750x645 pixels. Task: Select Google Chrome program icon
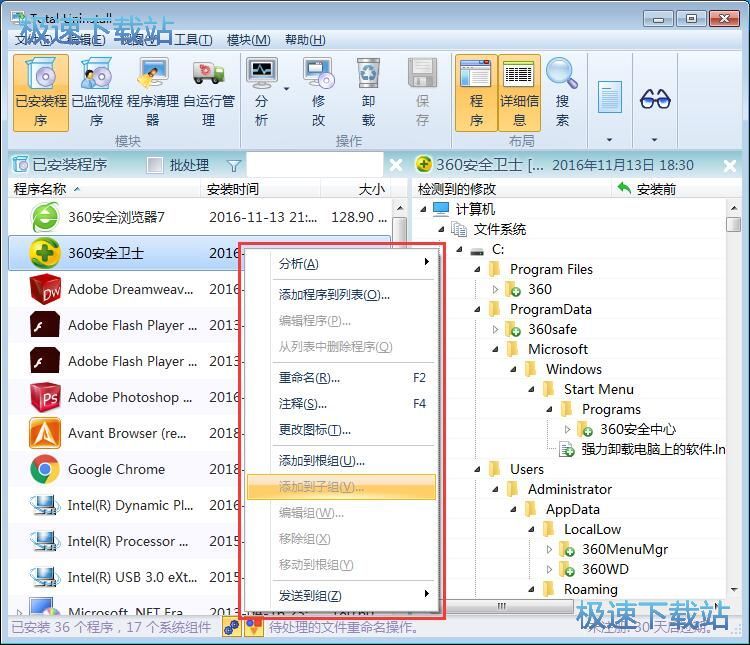[x=45, y=469]
